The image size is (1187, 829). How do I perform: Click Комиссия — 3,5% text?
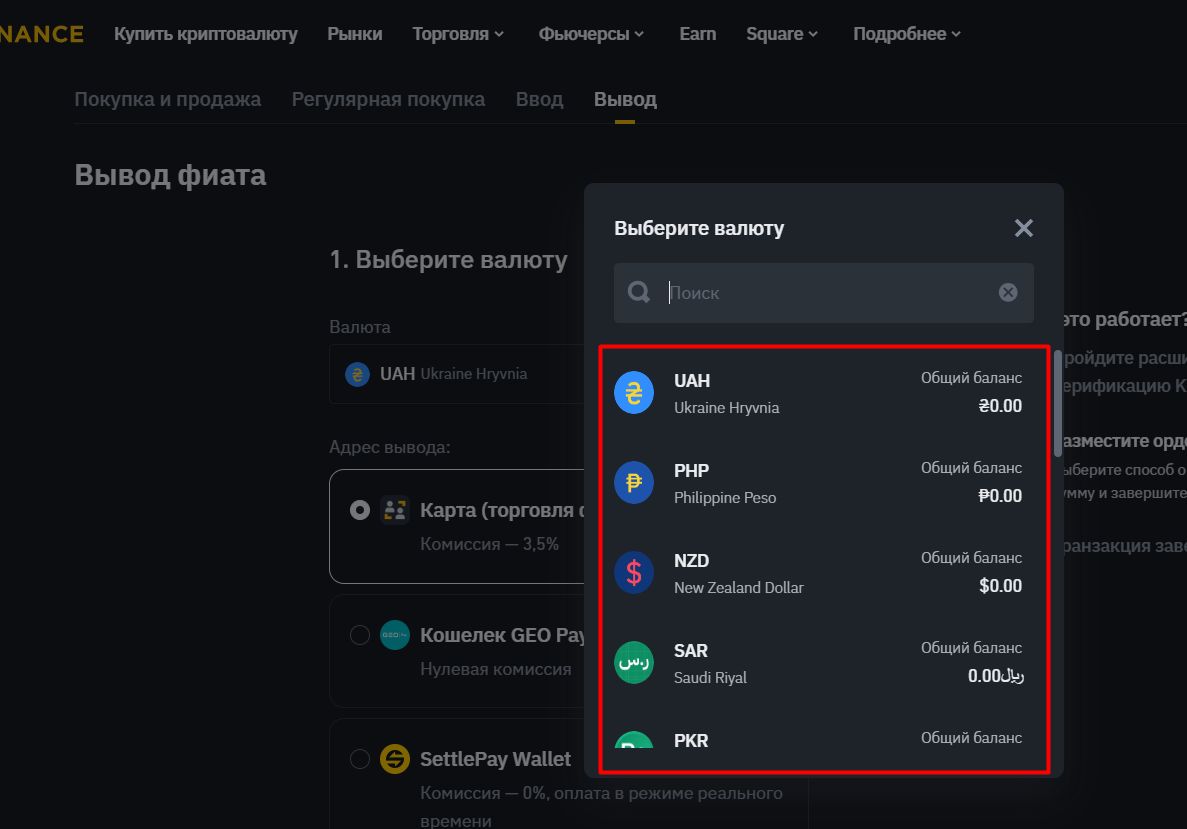point(489,544)
